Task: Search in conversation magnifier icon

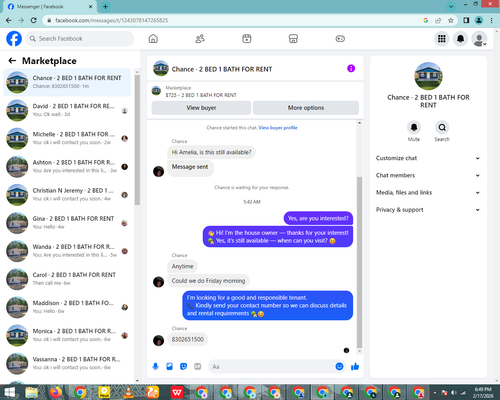Action: (442, 127)
